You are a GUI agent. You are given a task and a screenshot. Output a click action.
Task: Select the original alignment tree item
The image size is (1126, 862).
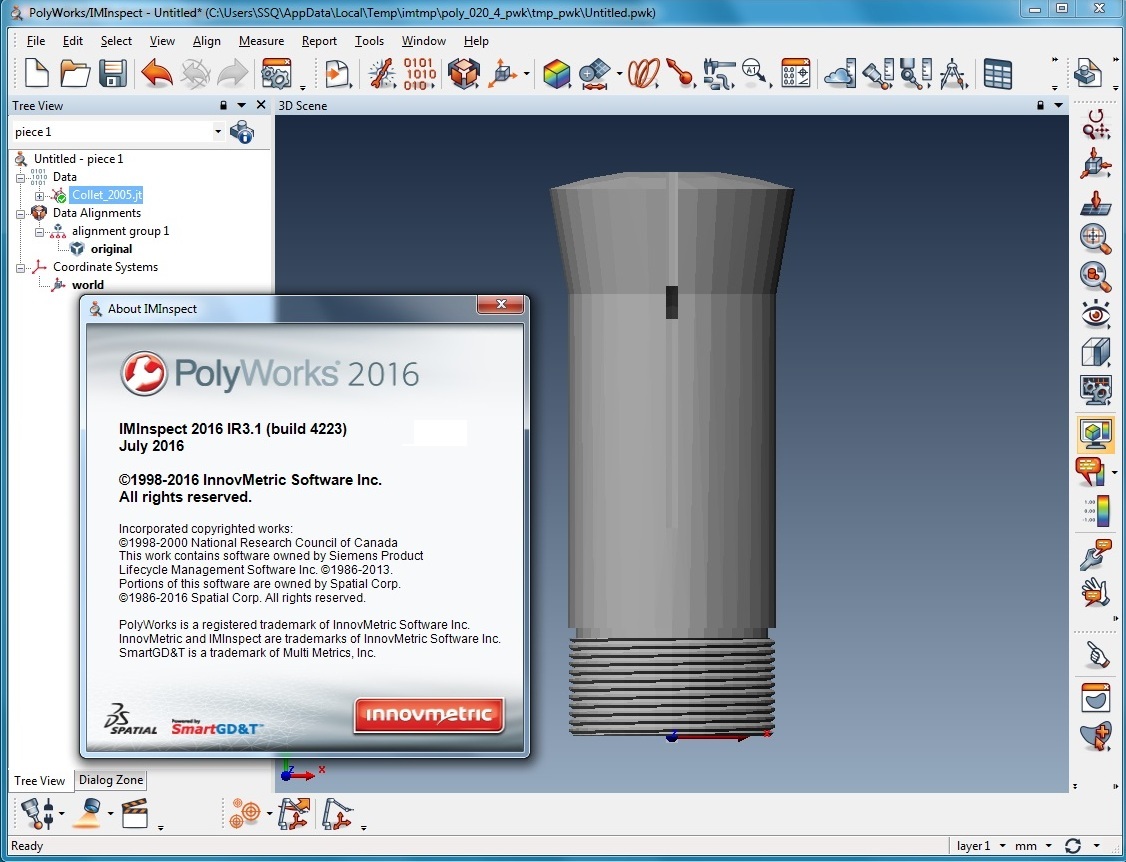click(x=111, y=249)
